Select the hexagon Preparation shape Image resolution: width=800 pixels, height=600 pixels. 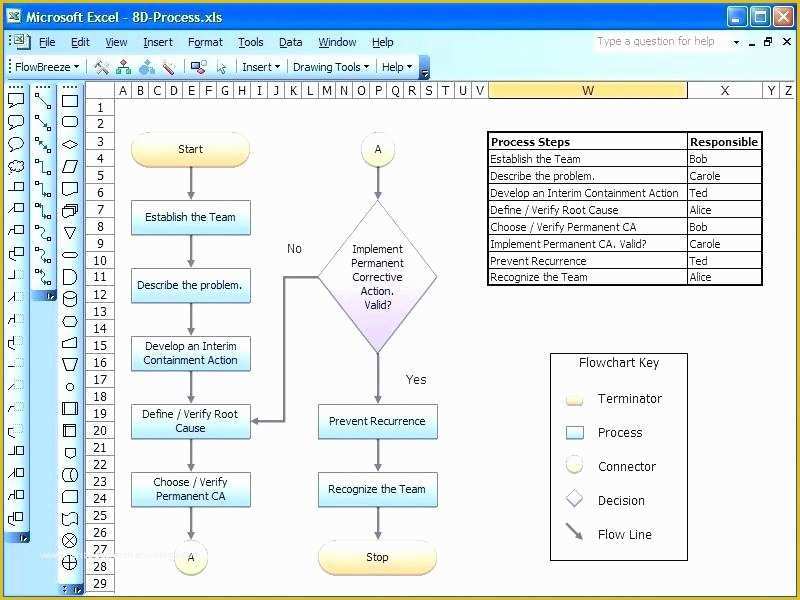click(70, 321)
